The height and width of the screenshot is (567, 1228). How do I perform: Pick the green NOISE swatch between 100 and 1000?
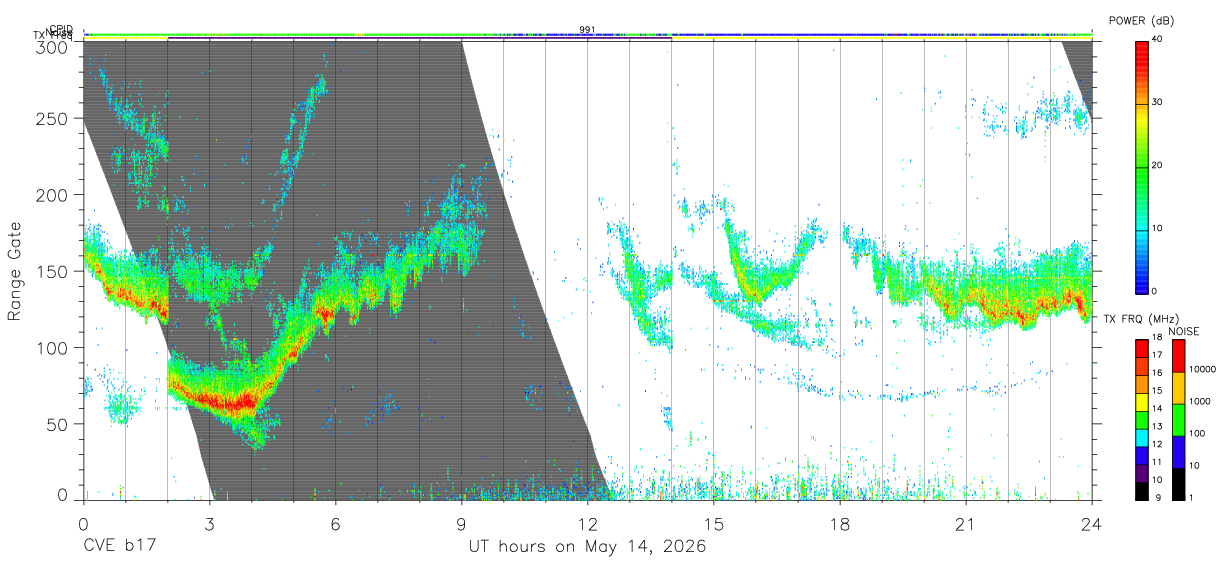[x=1178, y=419]
